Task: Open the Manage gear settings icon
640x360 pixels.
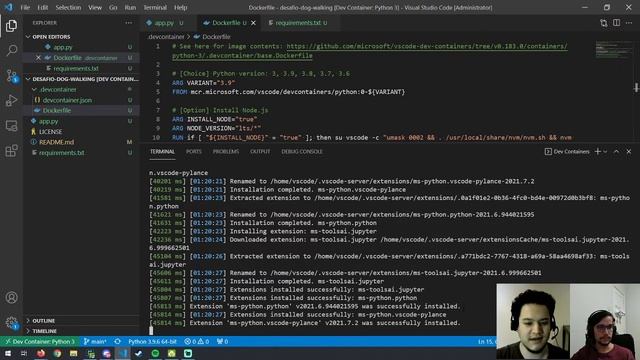Action: click(11, 323)
